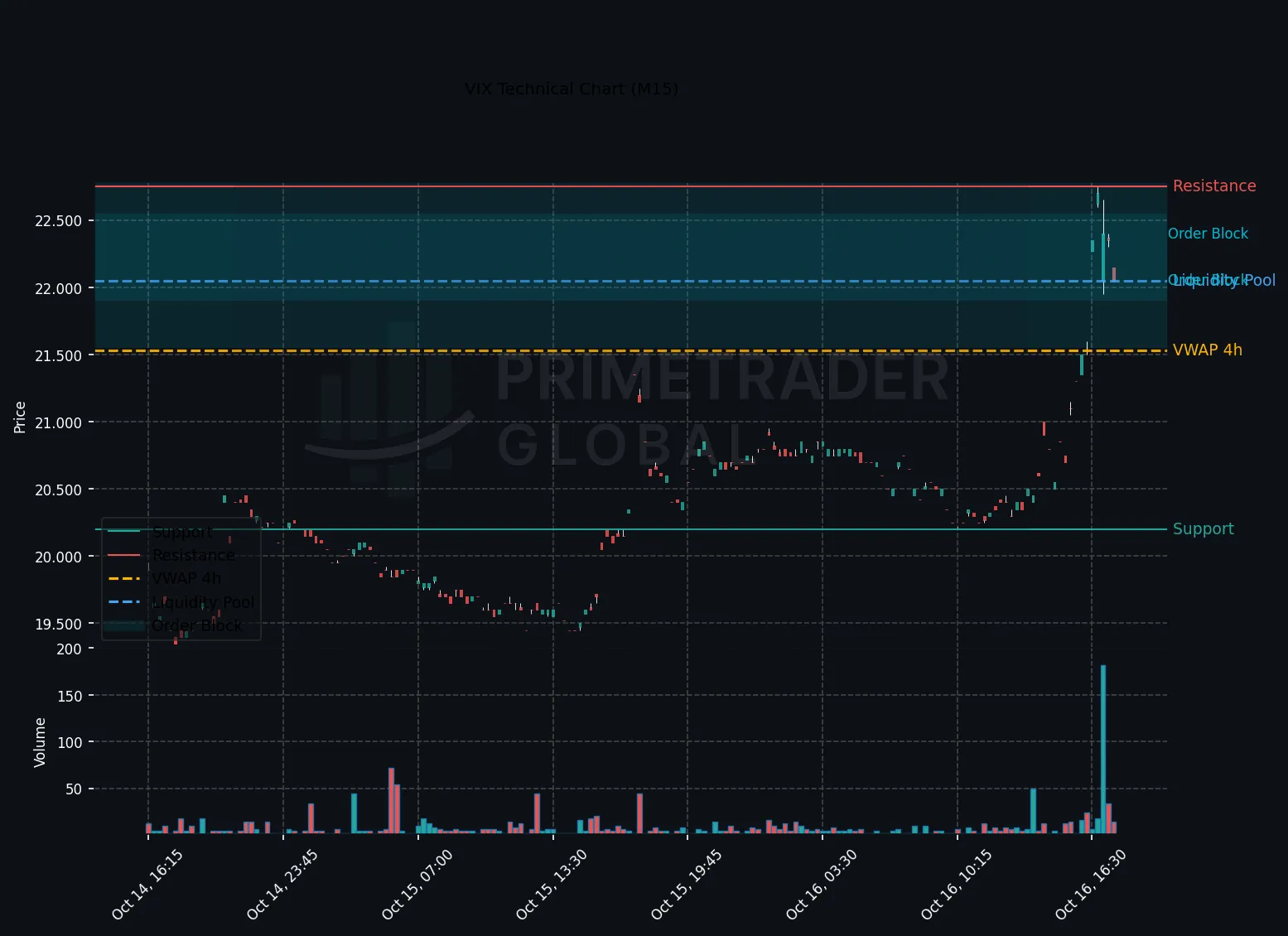Click the Oct 14, 23:45 time label

(x=282, y=884)
